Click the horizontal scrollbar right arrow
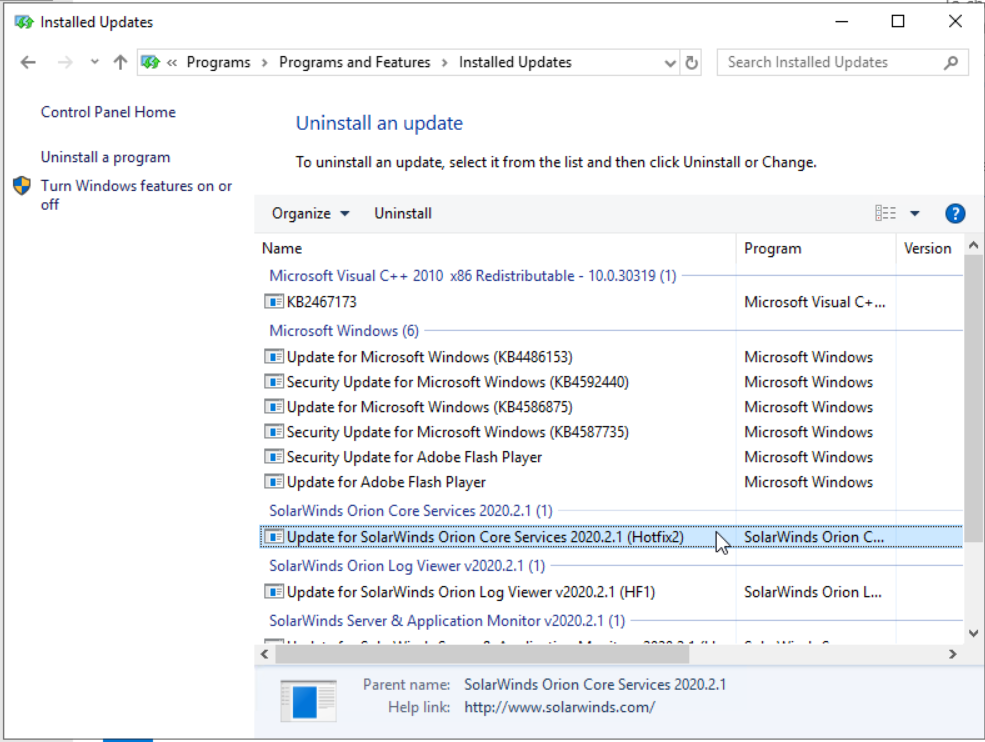This screenshot has height=742, width=985. pos(952,654)
